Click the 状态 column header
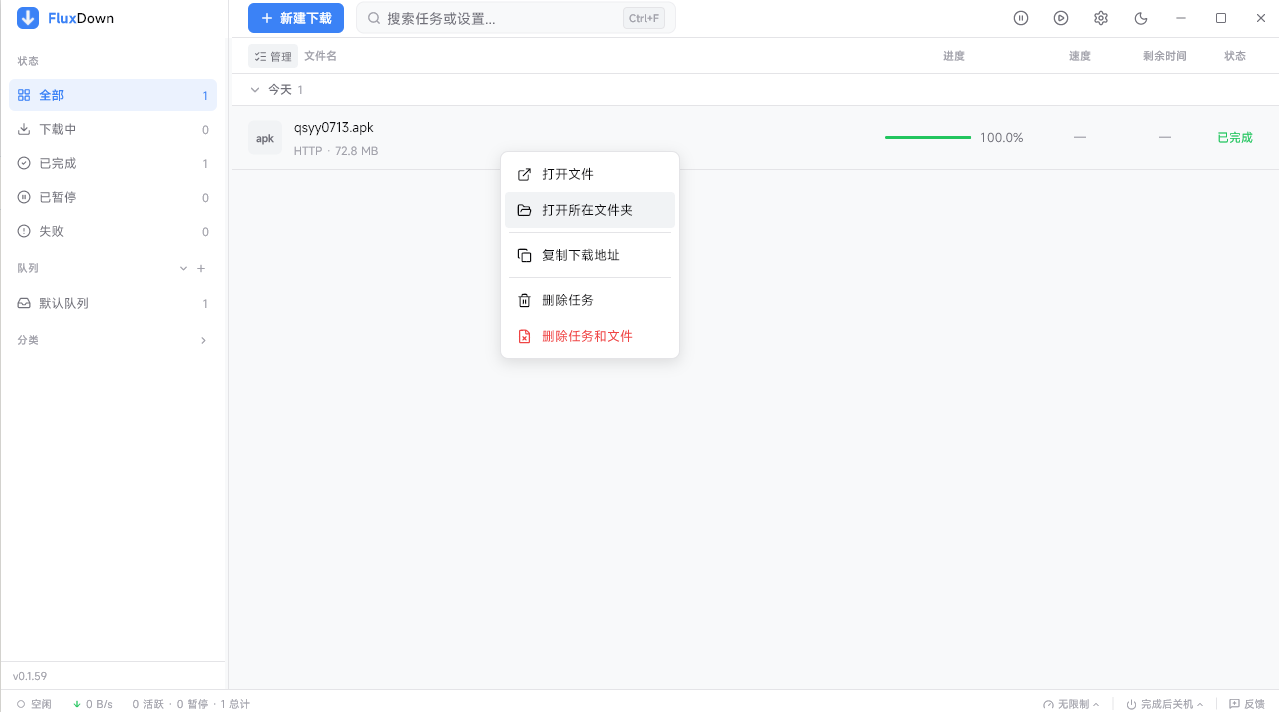1279x712 pixels. click(1235, 56)
